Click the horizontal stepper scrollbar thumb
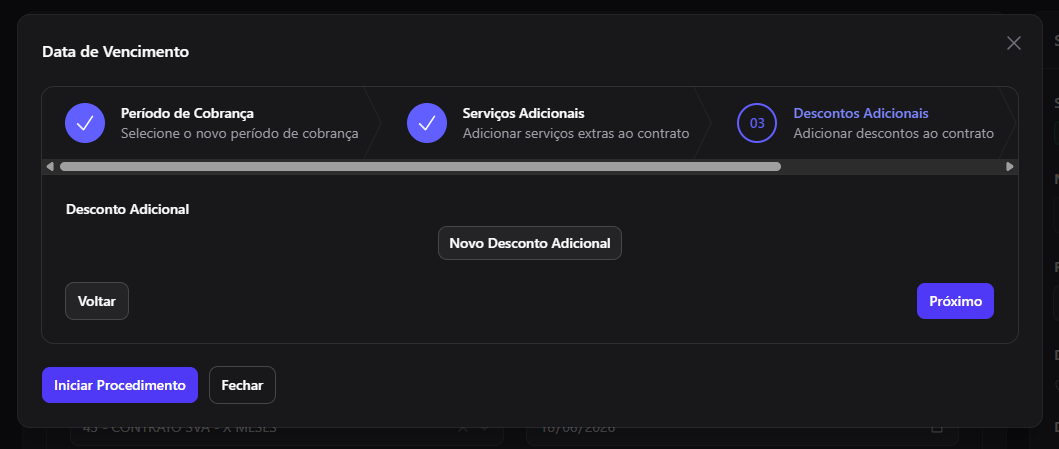1059x449 pixels. coord(420,167)
